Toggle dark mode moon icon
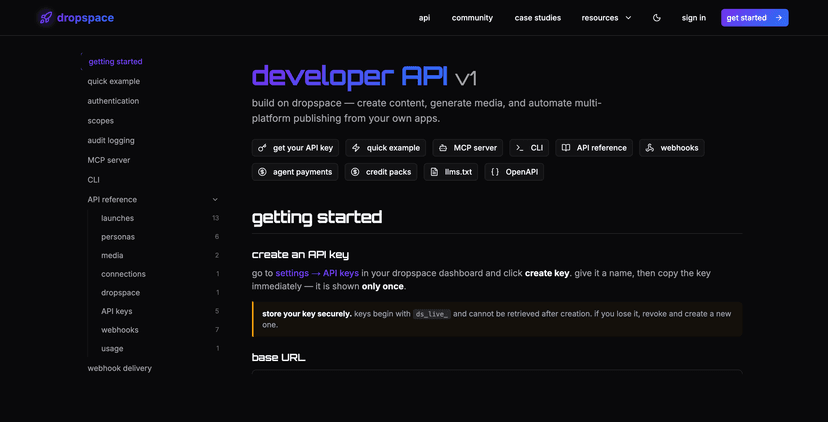Image resolution: width=828 pixels, height=422 pixels. (x=657, y=18)
